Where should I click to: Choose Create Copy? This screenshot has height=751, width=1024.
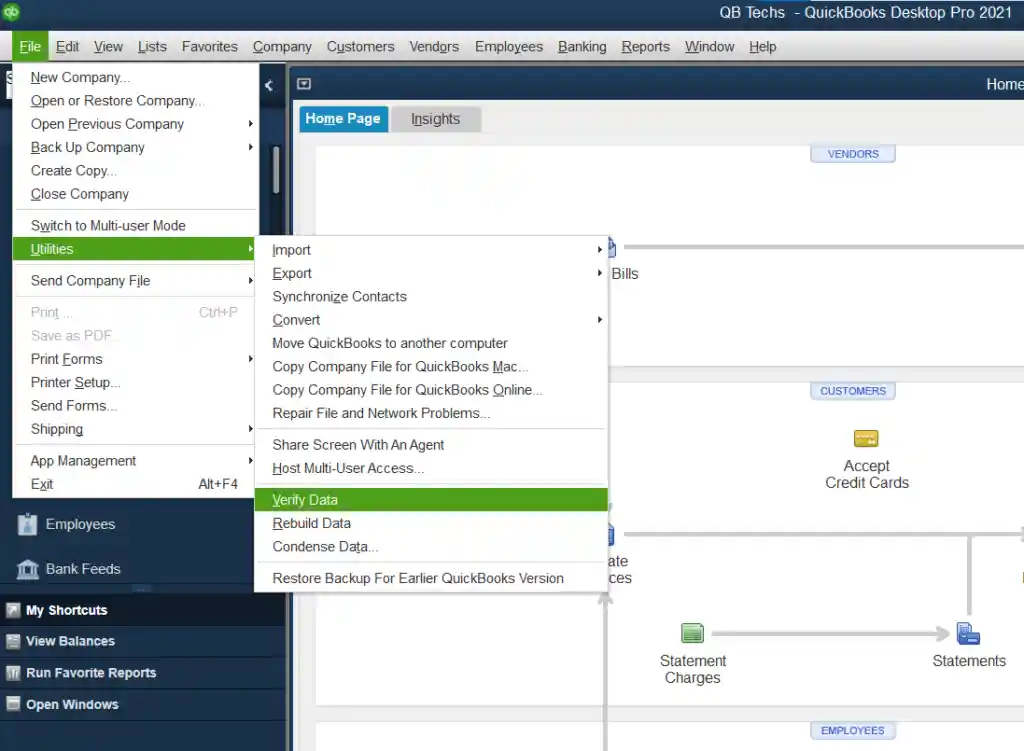[x=136, y=170]
